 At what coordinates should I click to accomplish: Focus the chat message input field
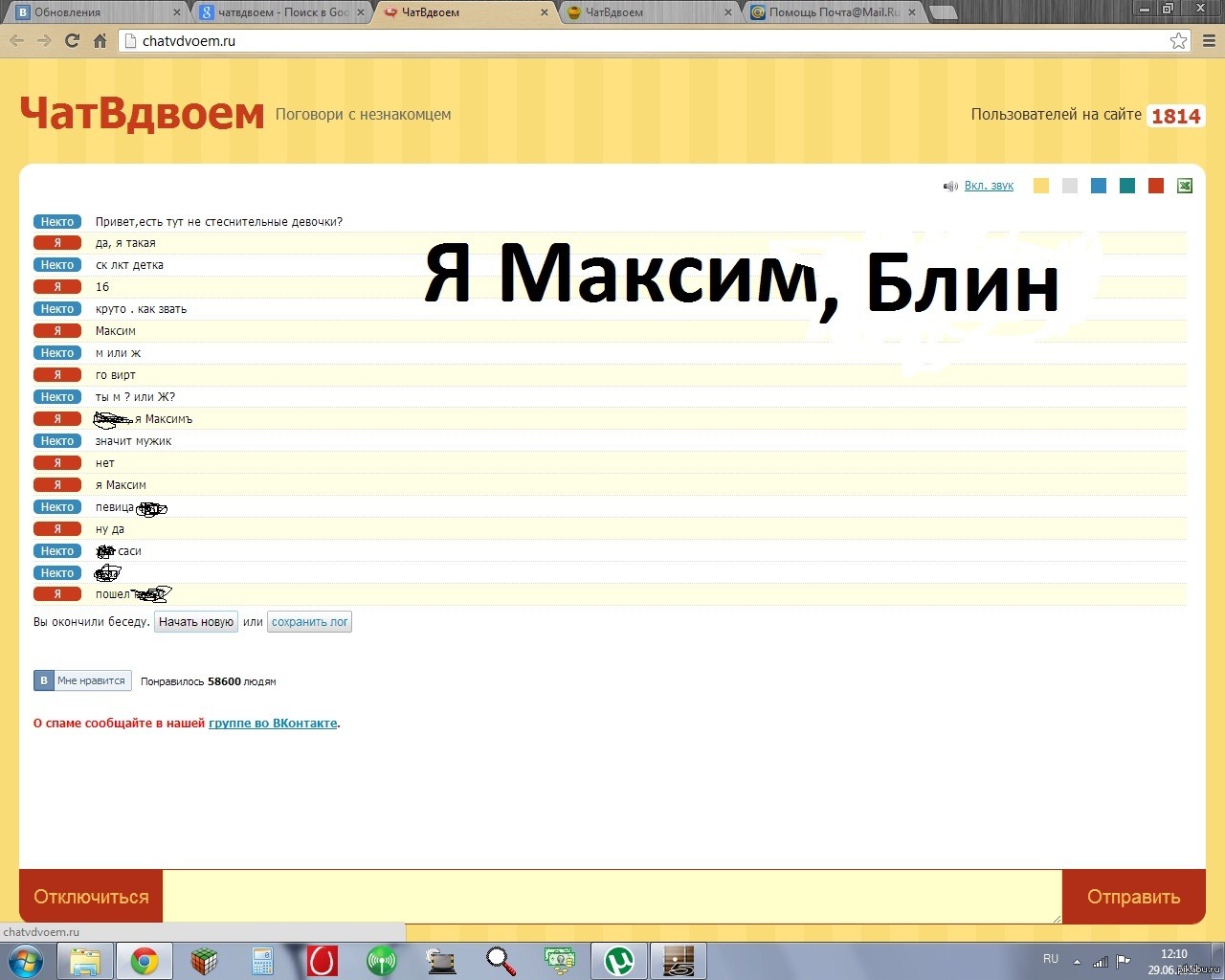[612, 897]
